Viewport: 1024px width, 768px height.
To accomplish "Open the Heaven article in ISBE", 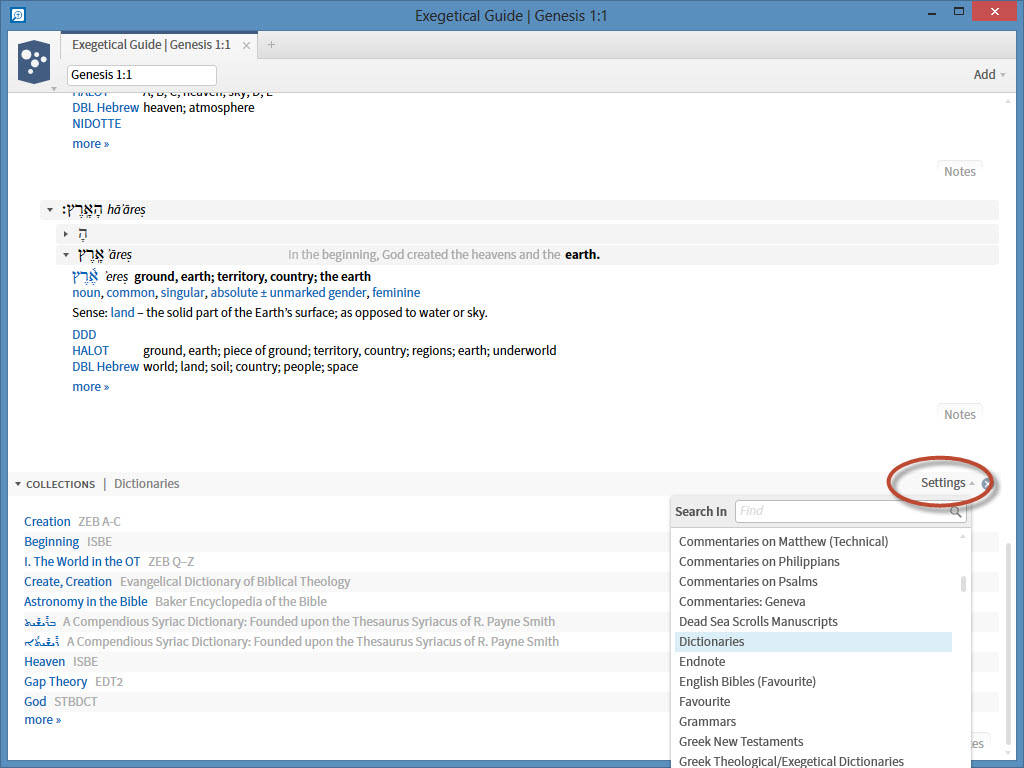I will pyautogui.click(x=44, y=662).
